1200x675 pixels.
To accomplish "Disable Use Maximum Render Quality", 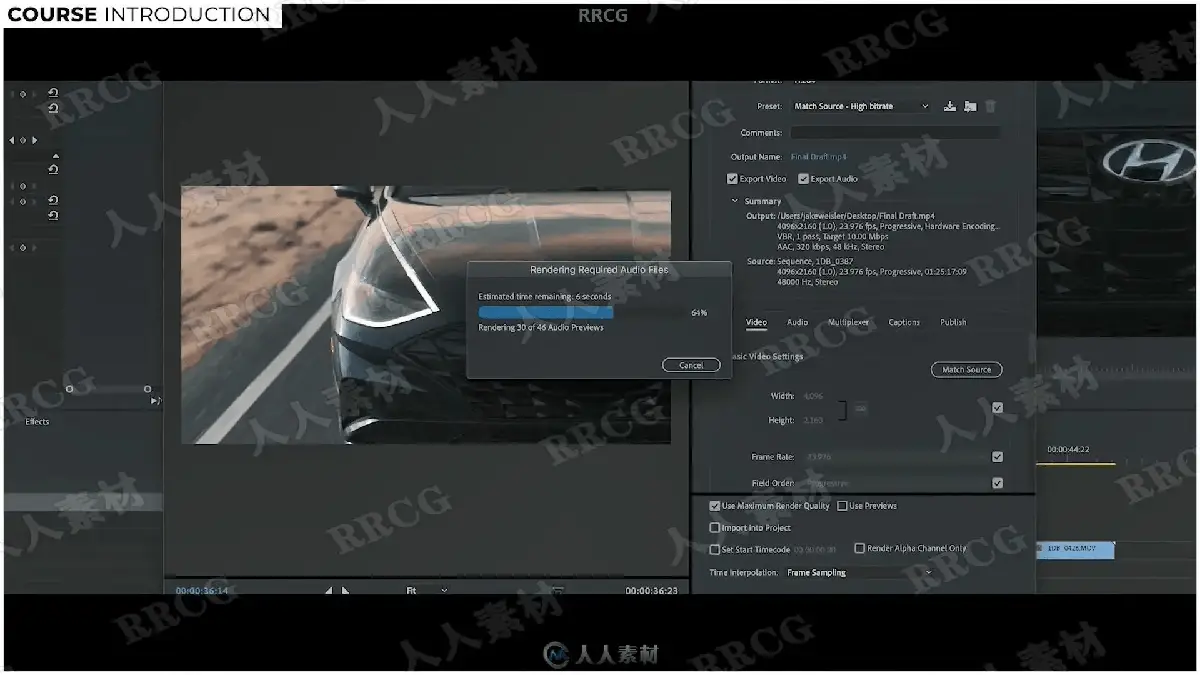I will 714,506.
